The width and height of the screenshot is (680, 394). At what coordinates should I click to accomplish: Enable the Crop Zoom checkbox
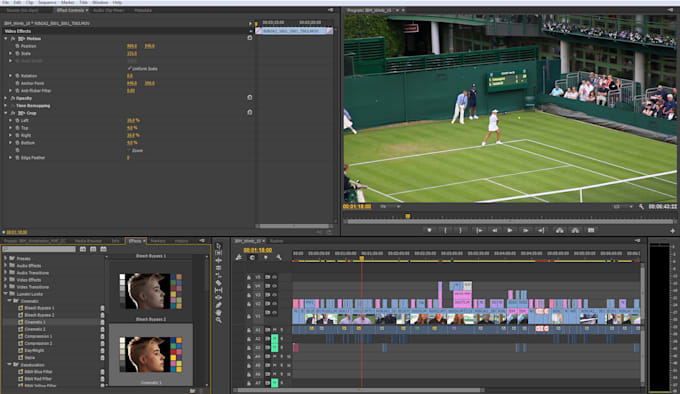pos(130,150)
